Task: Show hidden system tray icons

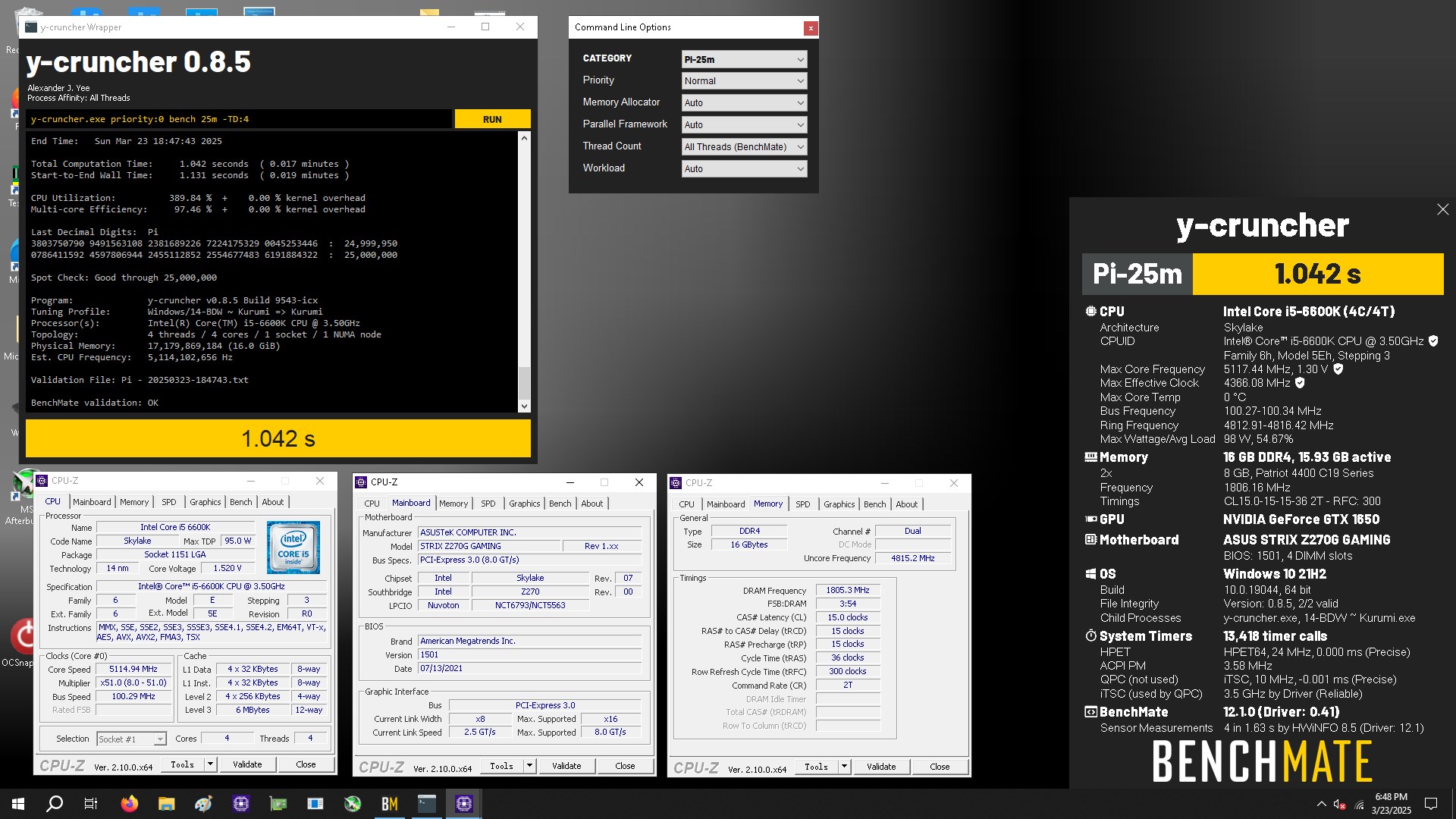Action: pos(1322,804)
